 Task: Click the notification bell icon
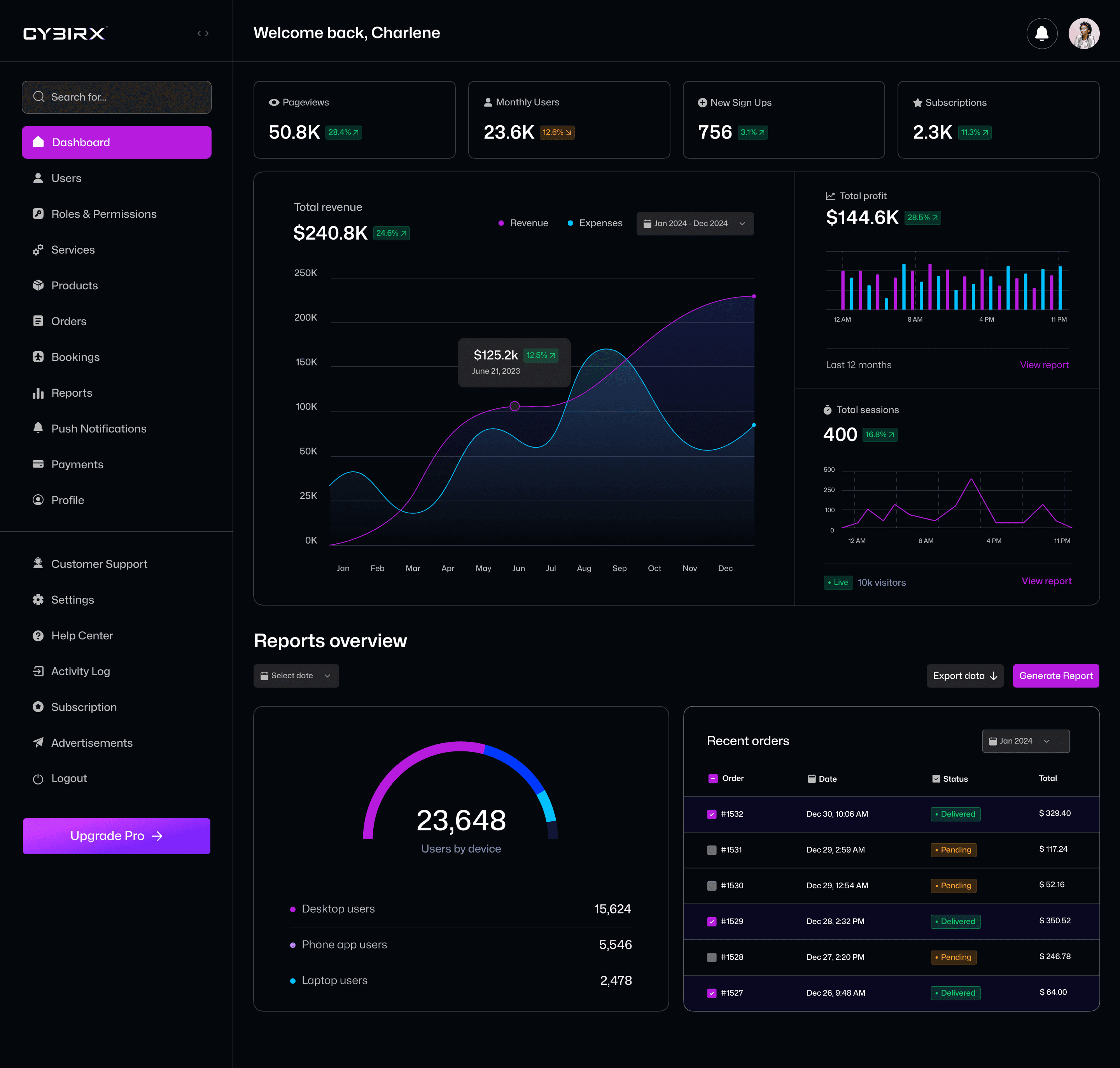[x=1041, y=33]
